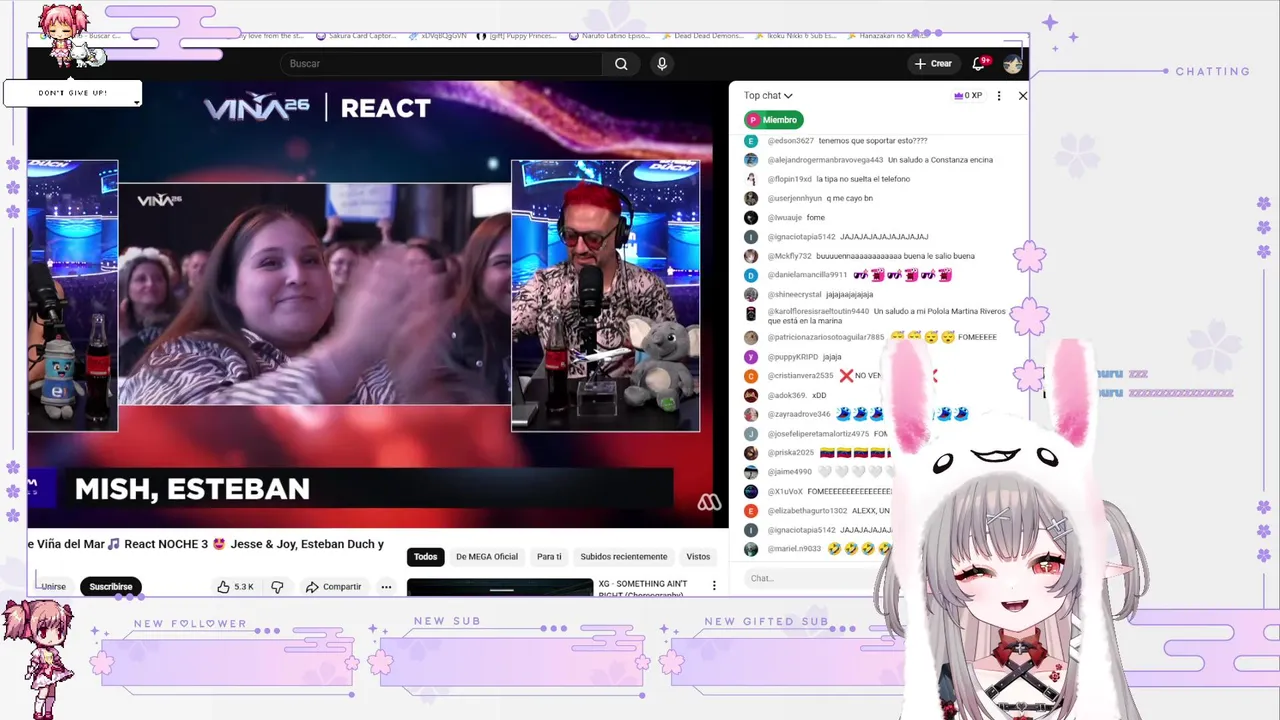Switch to the Puppy Princes browser tab
This screenshot has width=1280, height=720.
coord(517,36)
